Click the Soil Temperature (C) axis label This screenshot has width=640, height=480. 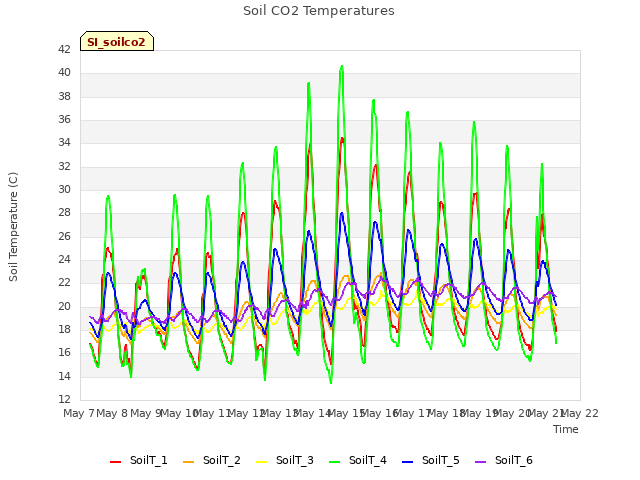coord(13,227)
